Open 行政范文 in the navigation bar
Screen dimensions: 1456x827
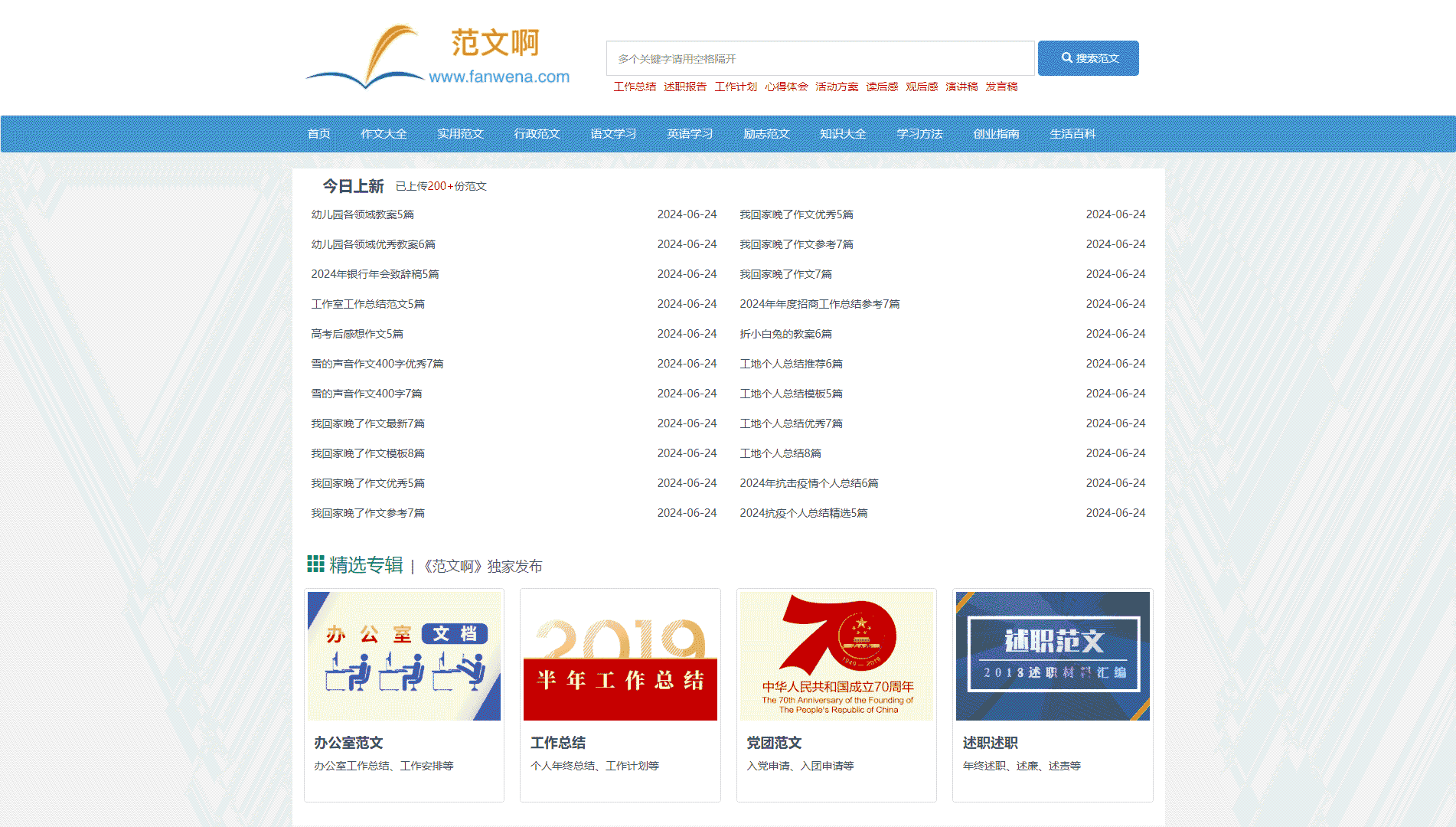point(537,134)
